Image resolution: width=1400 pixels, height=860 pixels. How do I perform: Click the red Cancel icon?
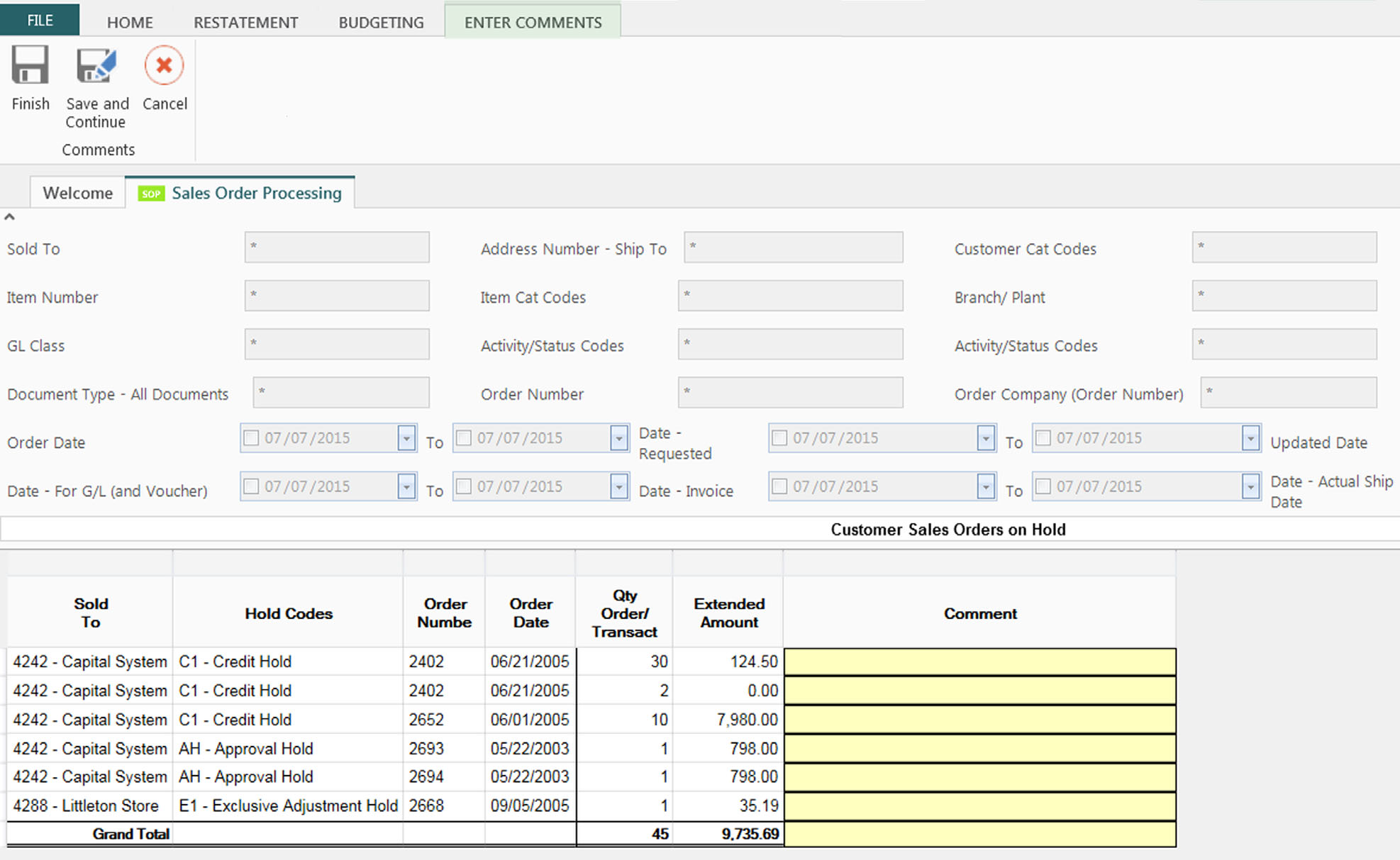click(164, 66)
